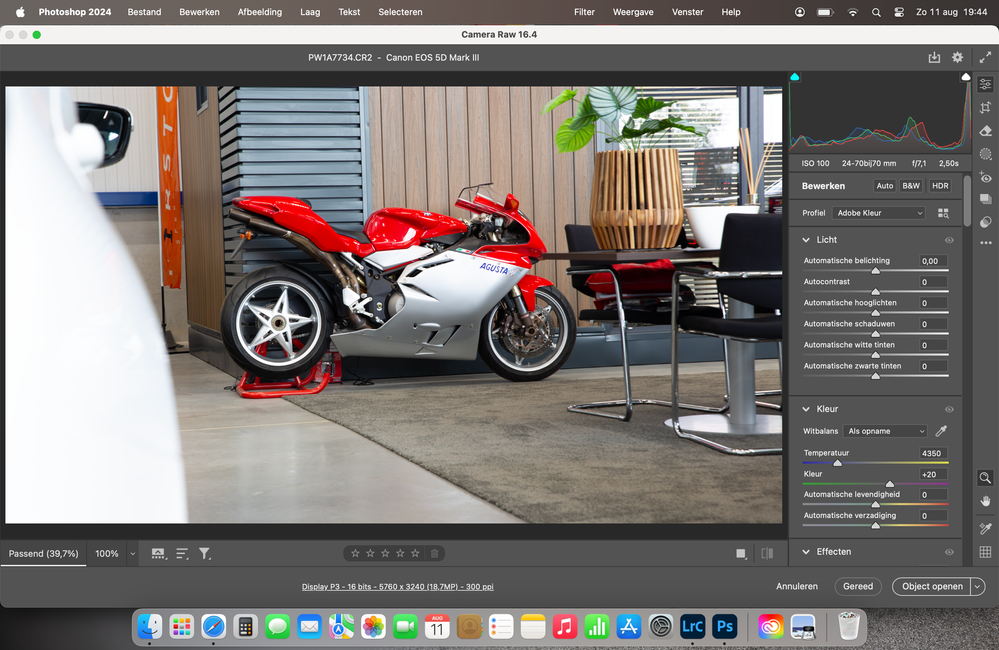Select the Red eye removal tool

click(x=985, y=177)
